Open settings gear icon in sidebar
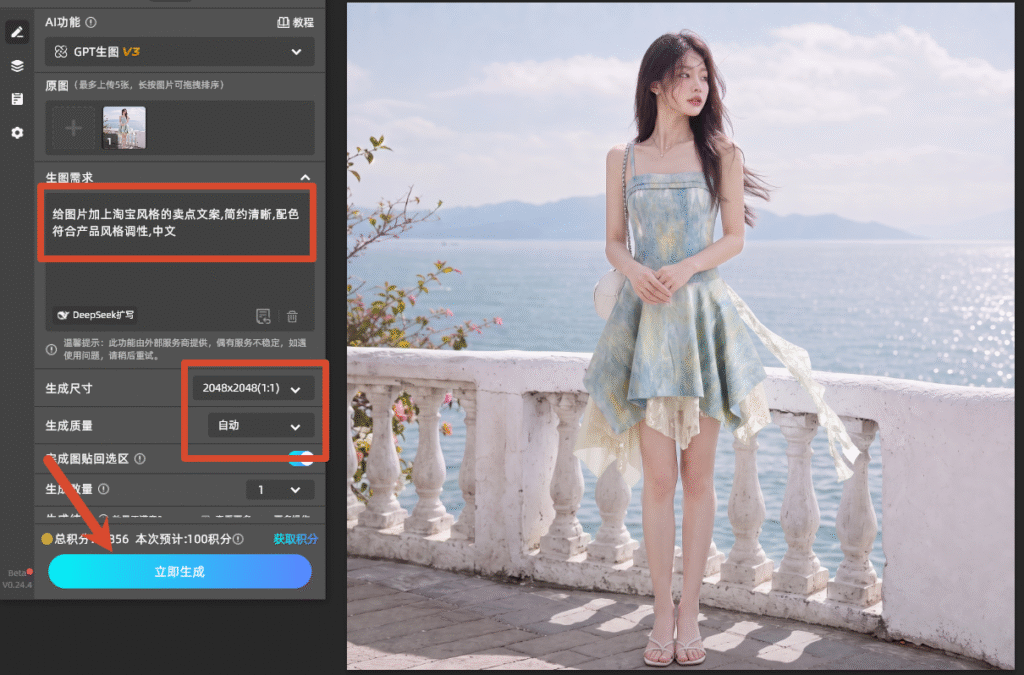 [x=17, y=133]
